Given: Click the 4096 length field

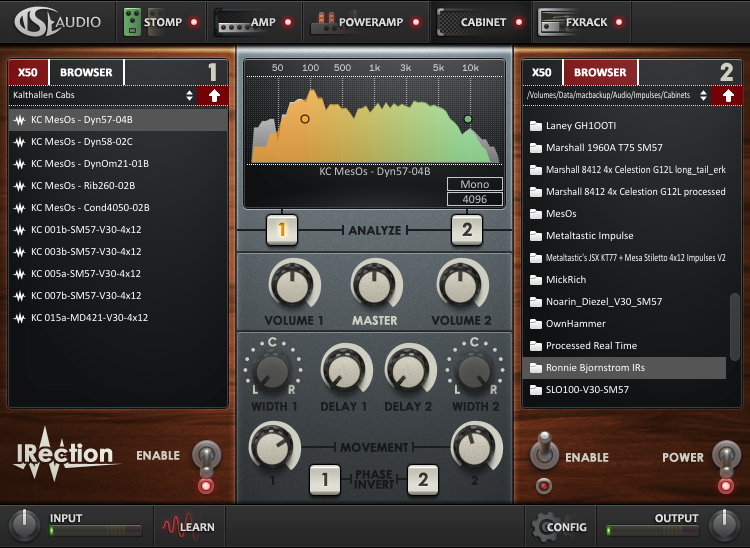Looking at the screenshot, I should point(474,199).
